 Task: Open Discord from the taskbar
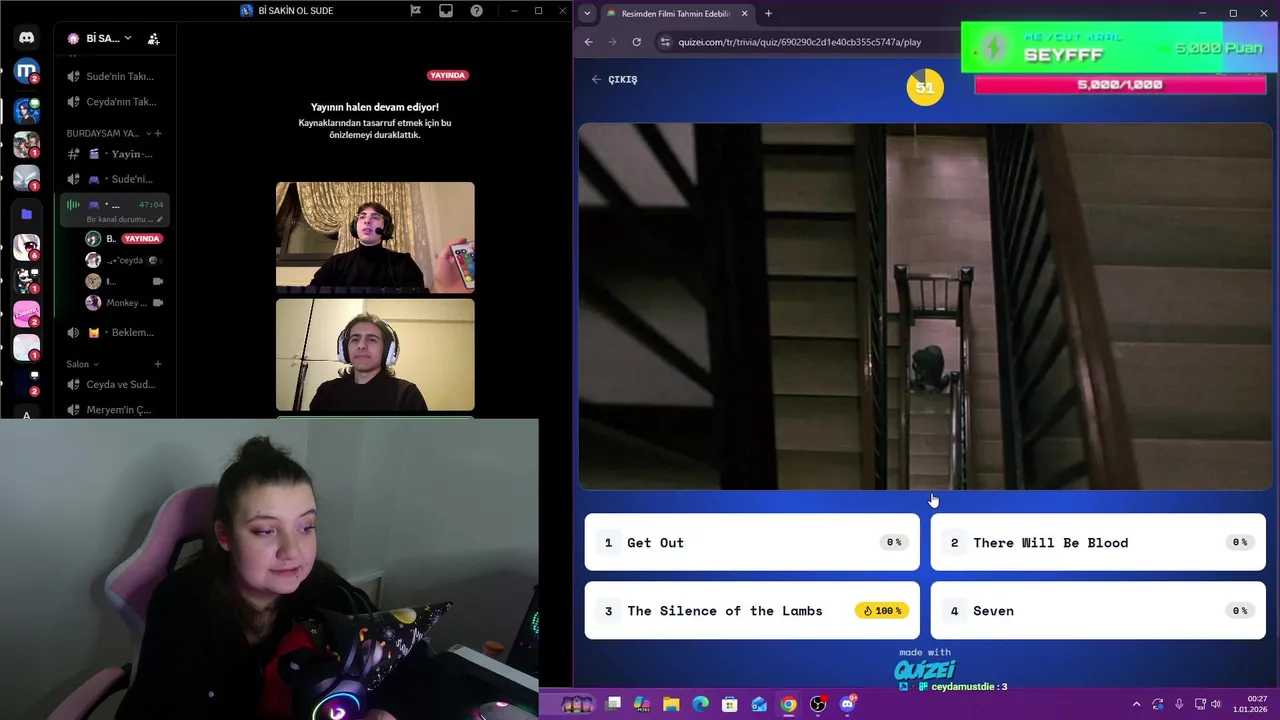pyautogui.click(x=848, y=704)
